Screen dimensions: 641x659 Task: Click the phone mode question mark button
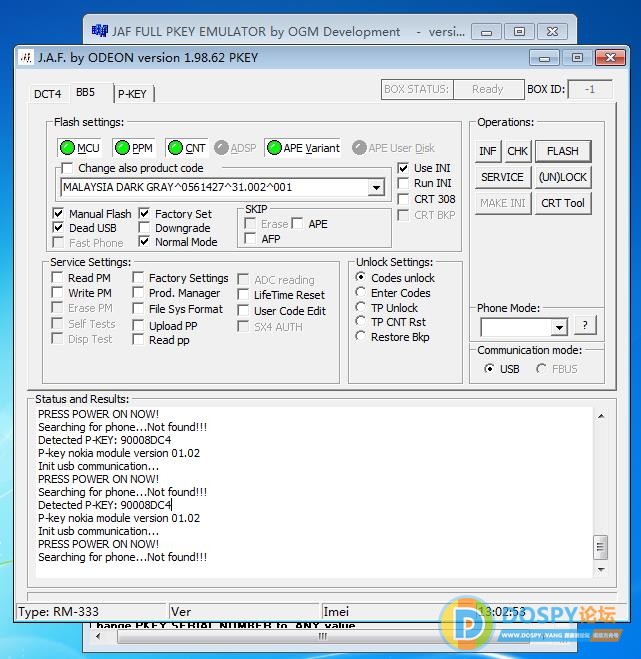585,325
